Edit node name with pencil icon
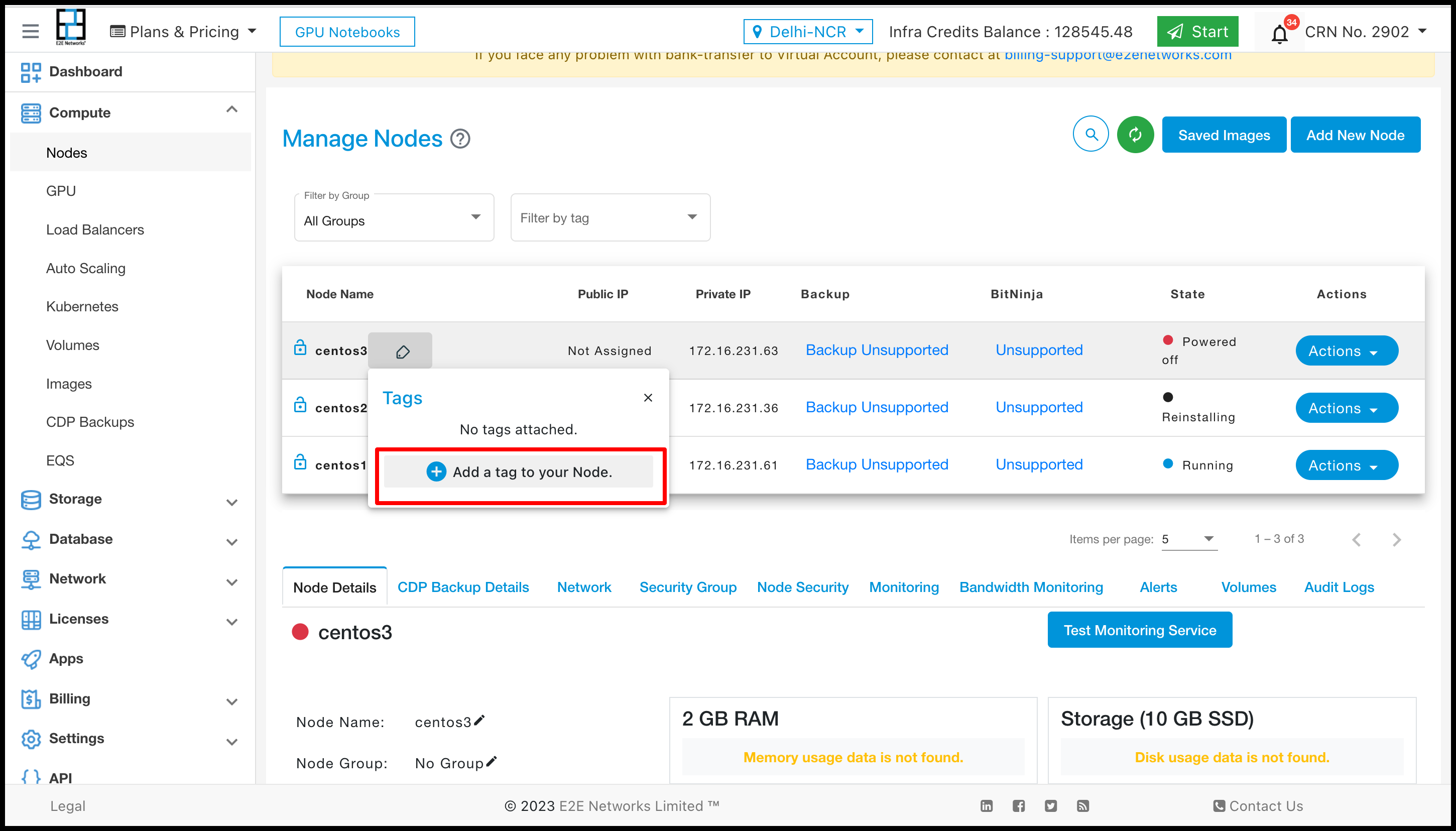 tap(479, 721)
